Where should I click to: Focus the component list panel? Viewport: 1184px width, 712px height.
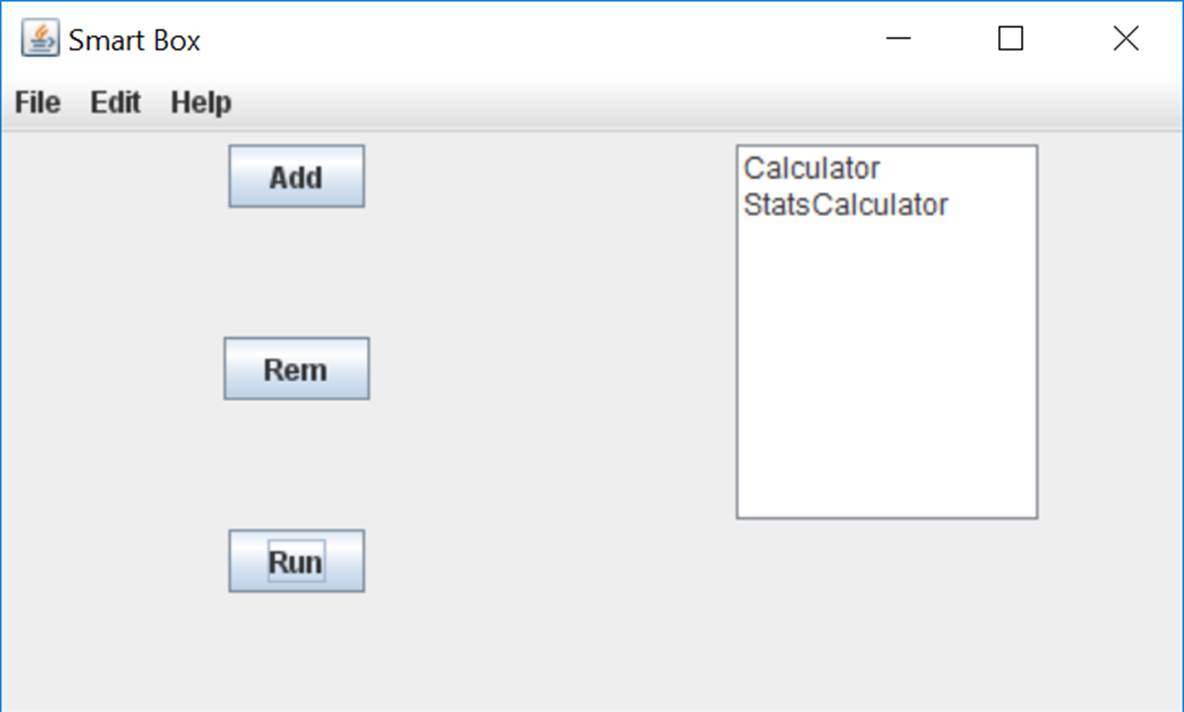885,330
